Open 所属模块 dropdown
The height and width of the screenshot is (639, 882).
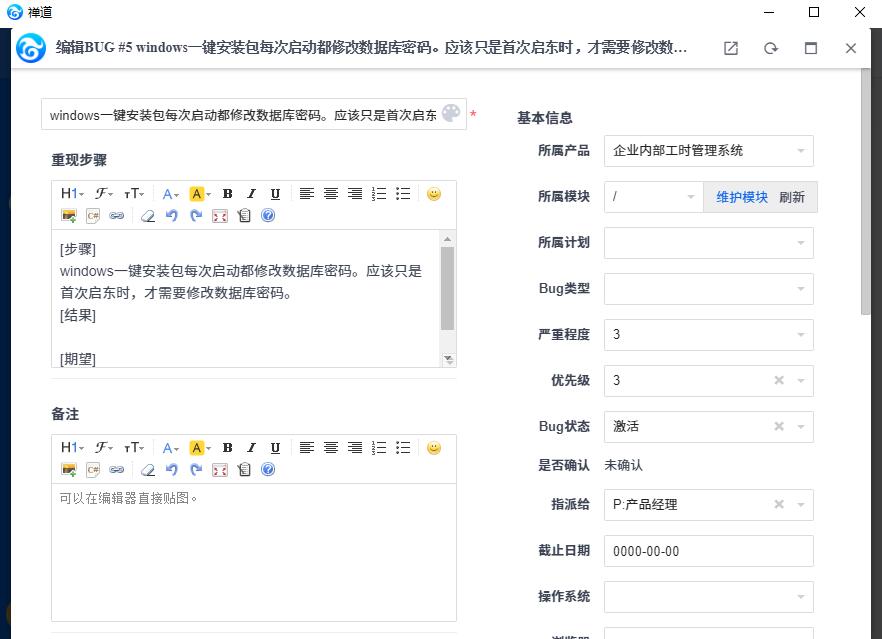(654, 197)
